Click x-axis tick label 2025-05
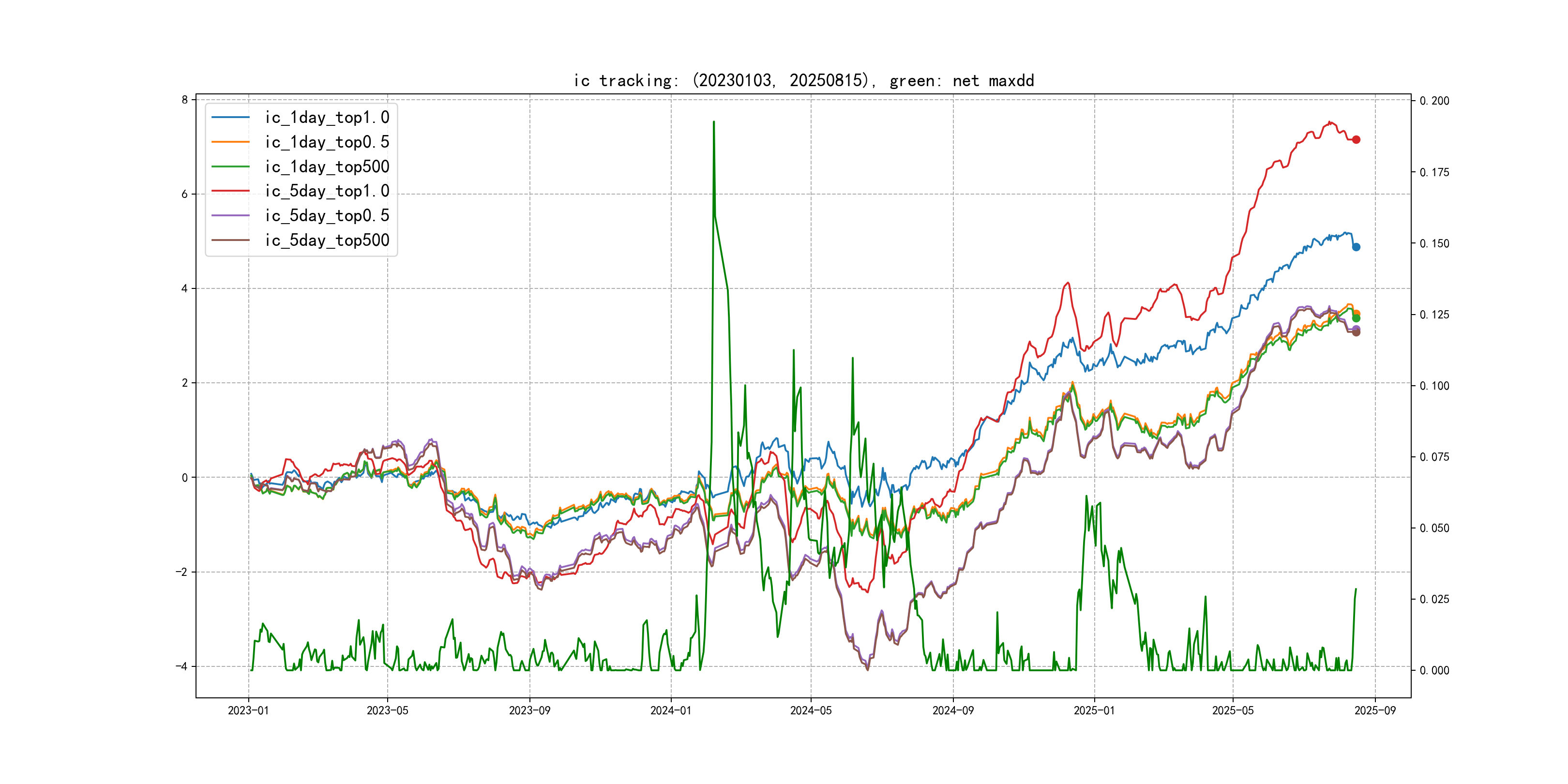 click(1233, 710)
